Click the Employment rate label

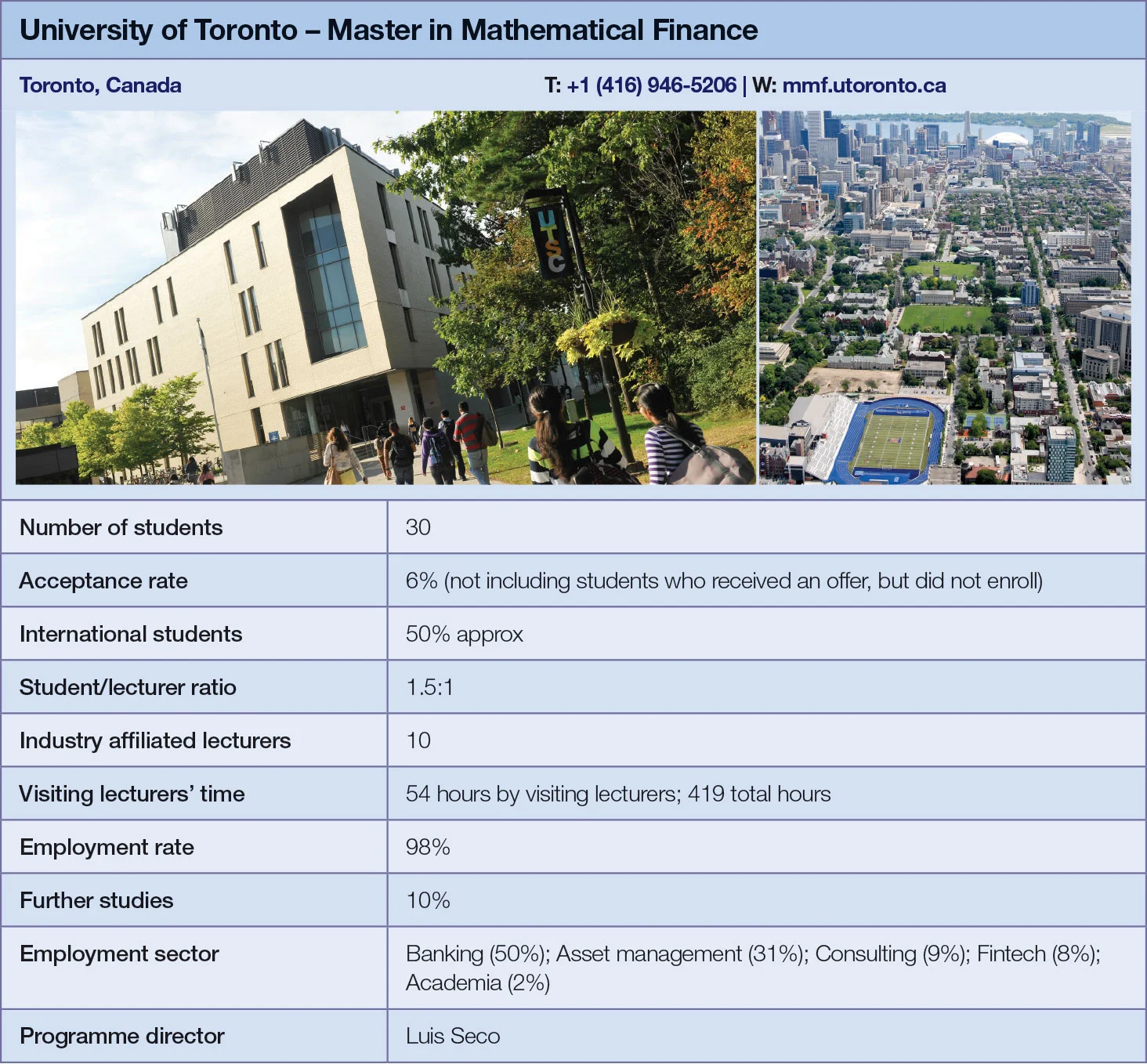click(107, 847)
